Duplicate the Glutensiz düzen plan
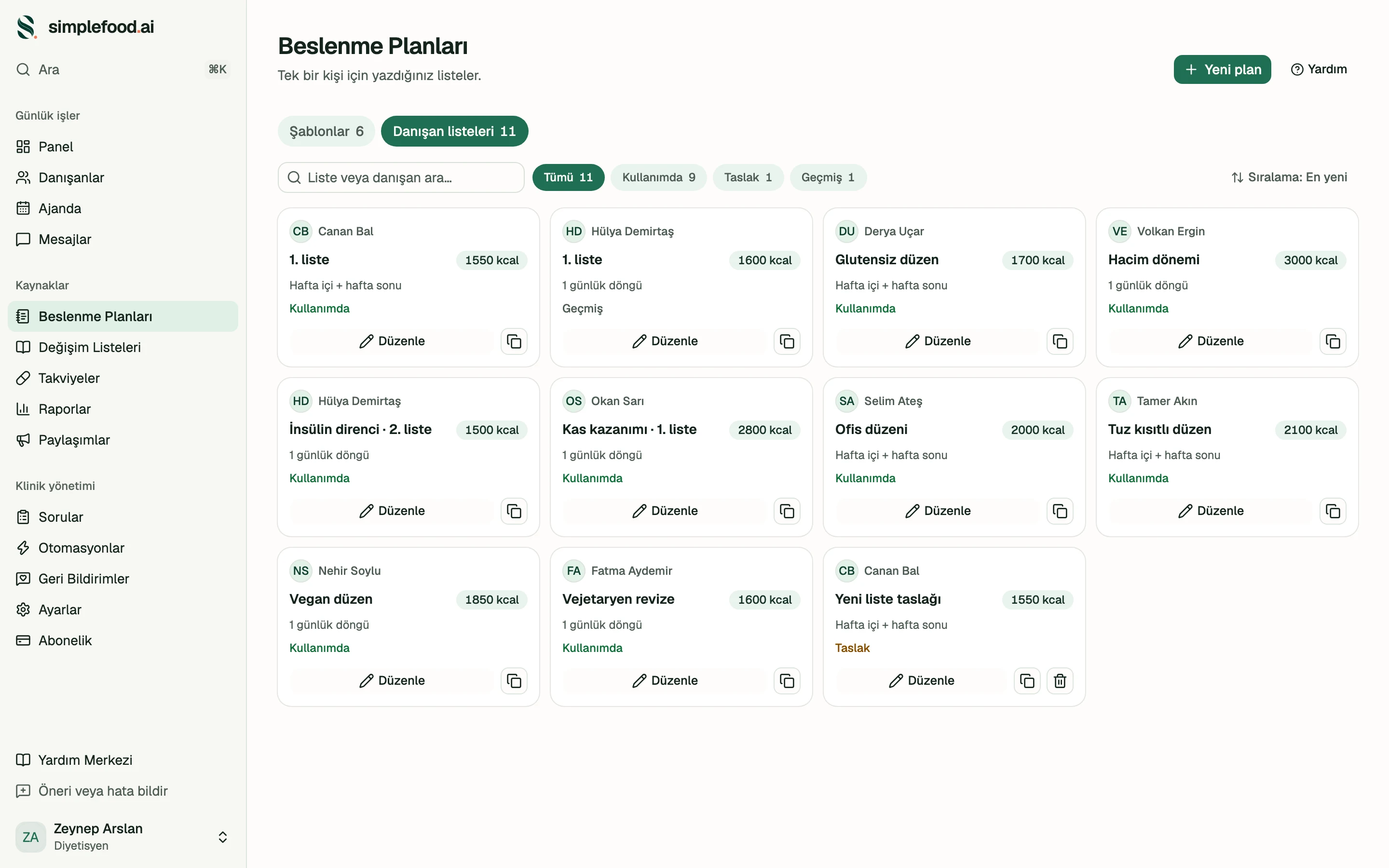The width and height of the screenshot is (1389, 868). click(x=1060, y=341)
